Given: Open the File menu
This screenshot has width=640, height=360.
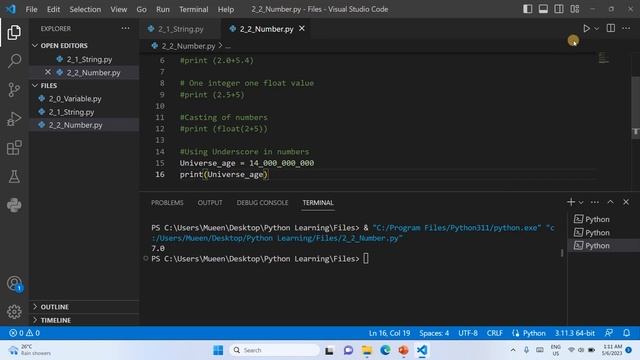Looking at the screenshot, I should [31, 9].
